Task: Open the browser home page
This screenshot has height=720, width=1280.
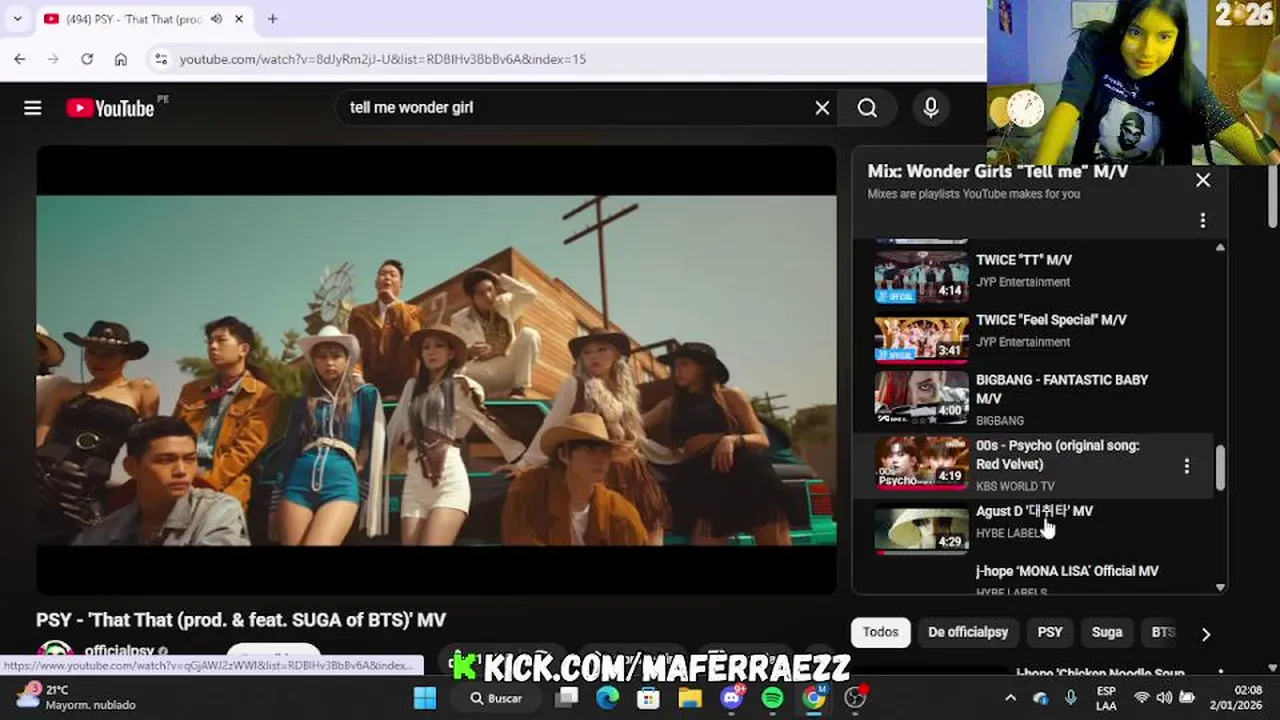Action: (x=121, y=59)
